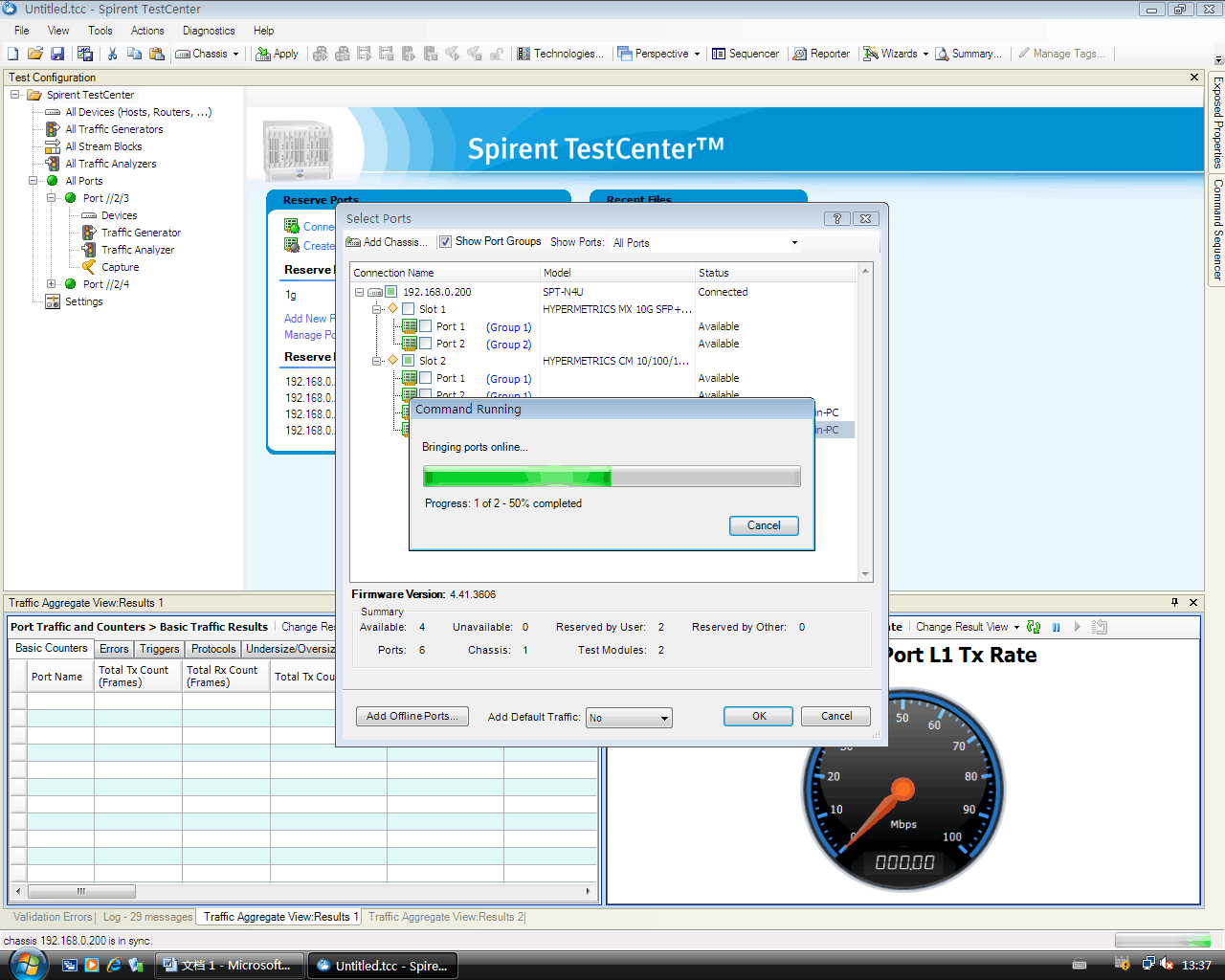Viewport: 1225px width, 980px height.
Task: Select All Traffic Generators in the tree
Action: pos(114,129)
